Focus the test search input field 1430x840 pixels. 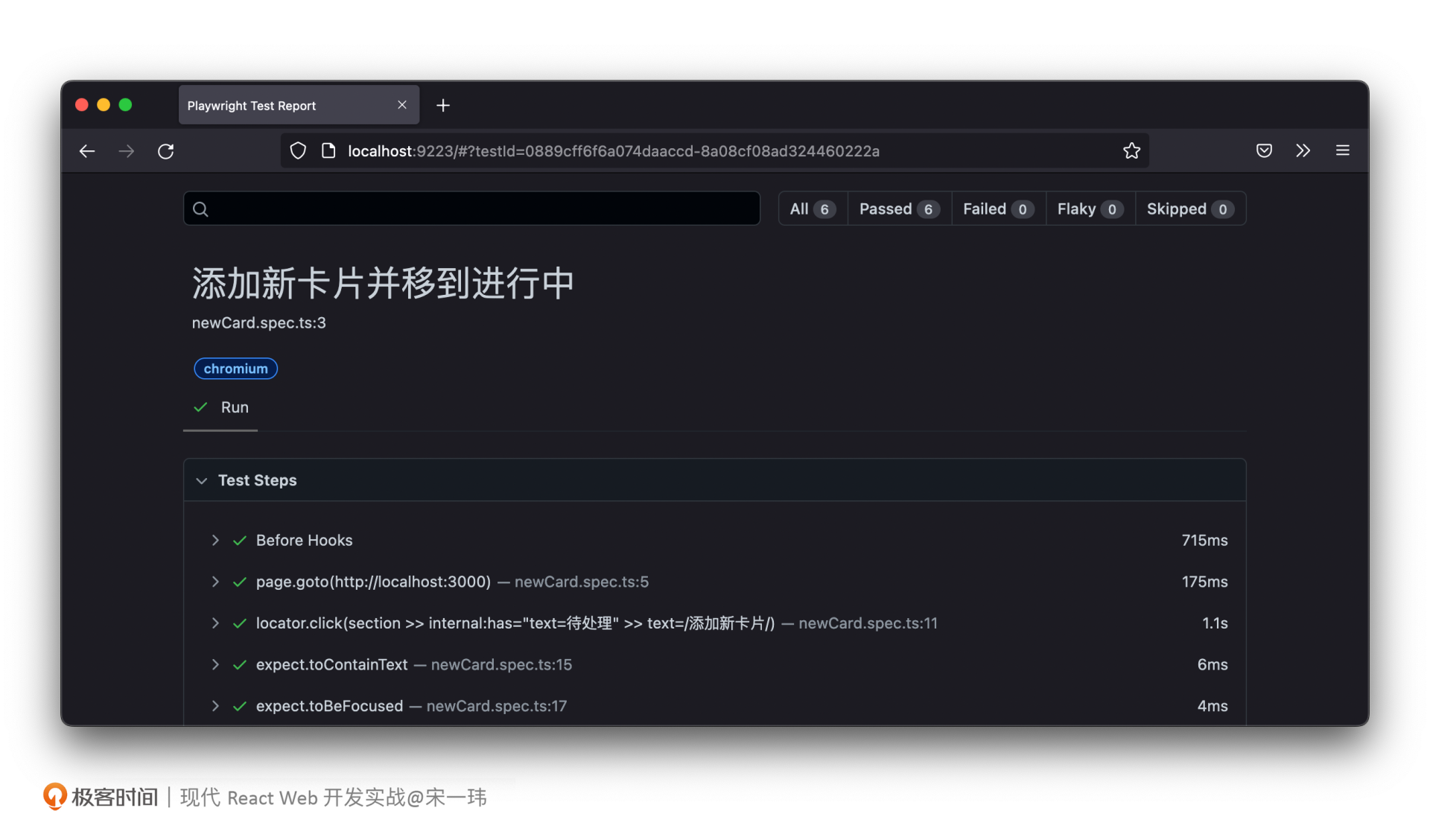471,209
